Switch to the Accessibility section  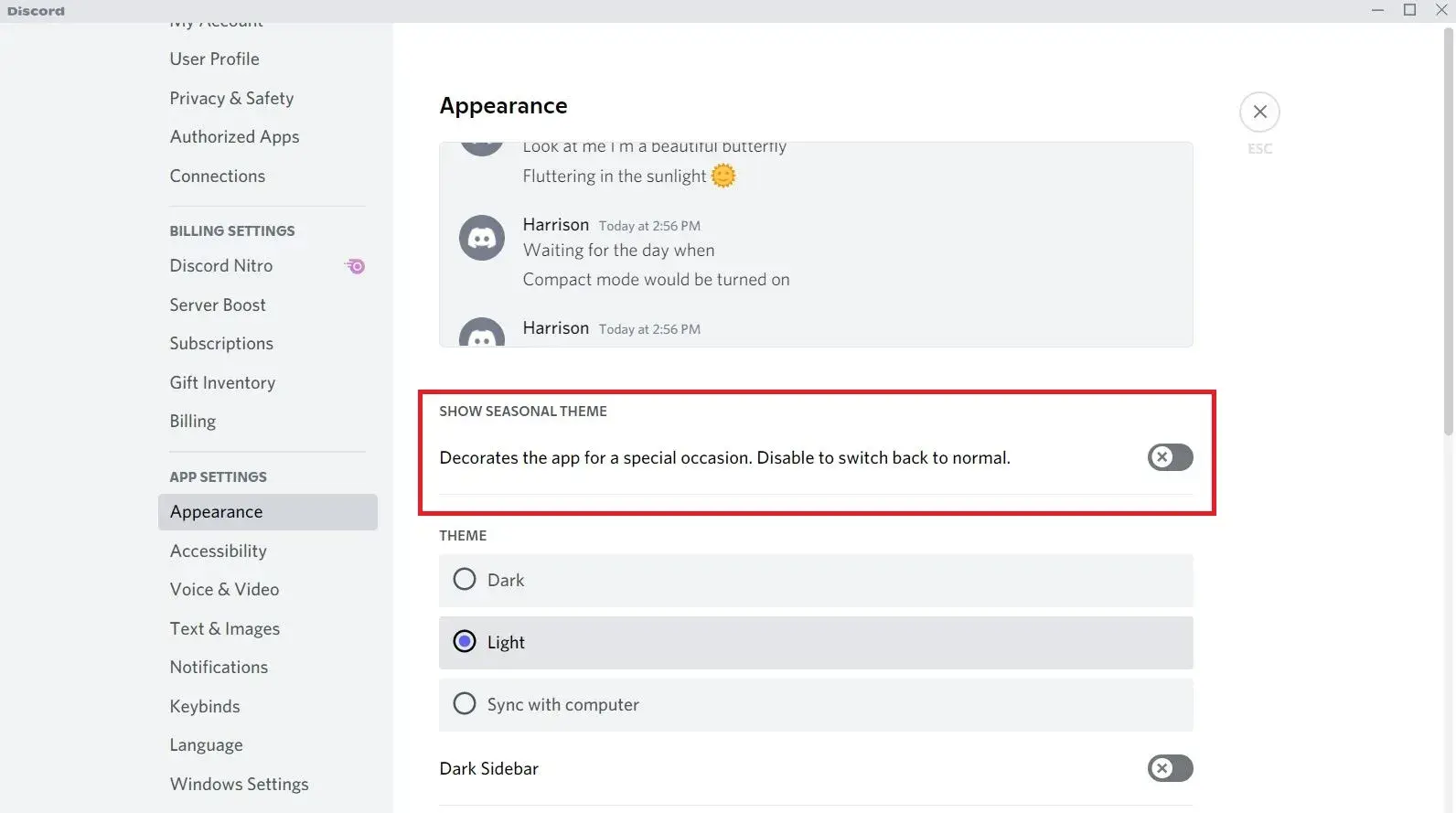218,551
